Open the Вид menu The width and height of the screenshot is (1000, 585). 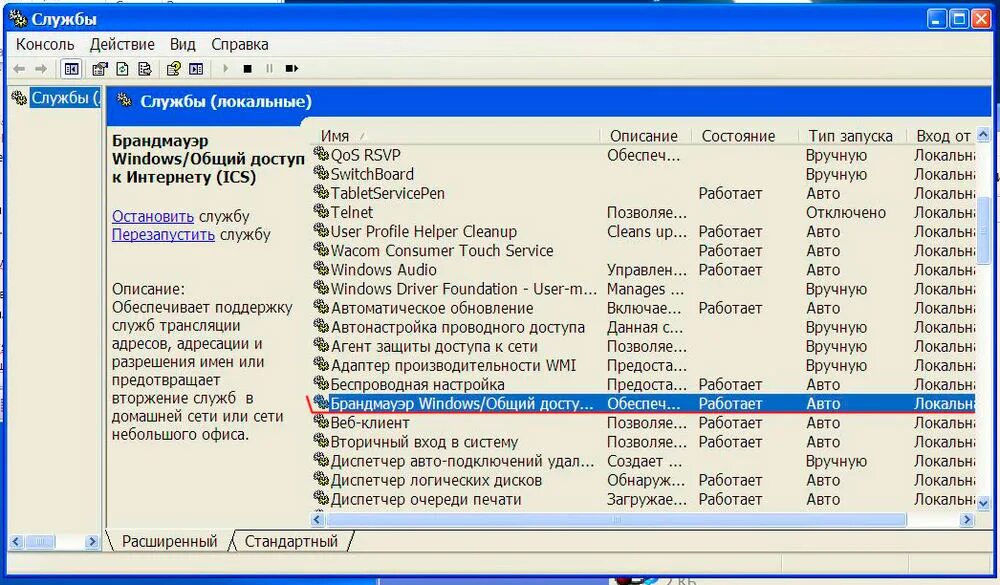coord(182,45)
